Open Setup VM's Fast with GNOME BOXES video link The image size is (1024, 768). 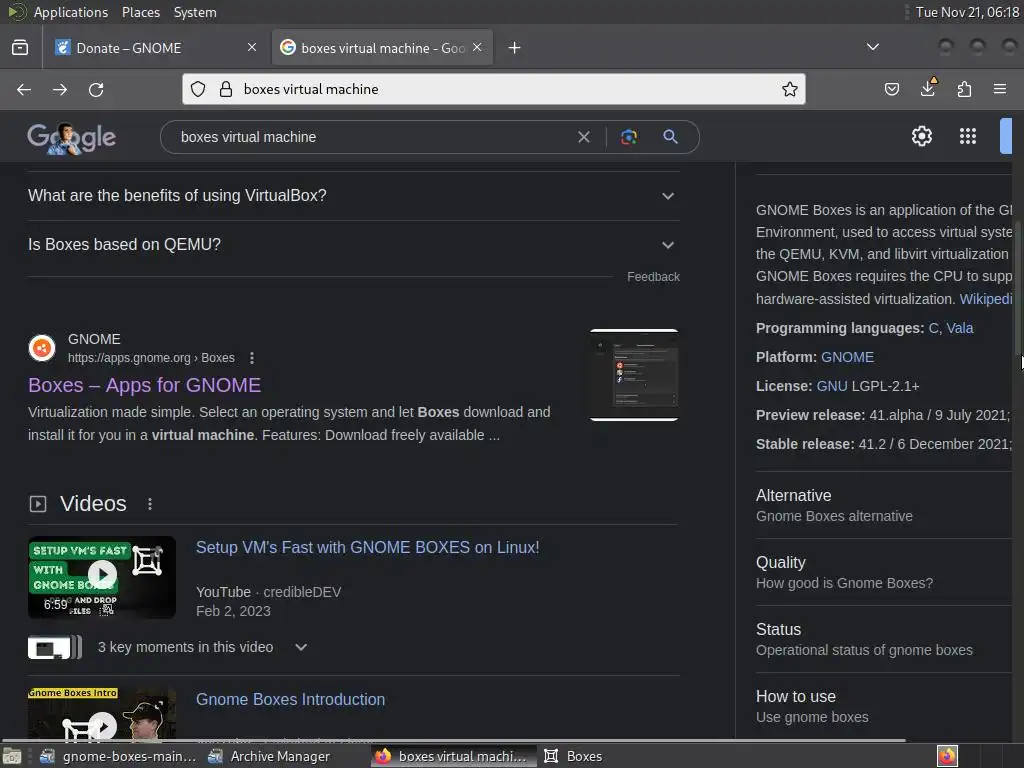(368, 547)
